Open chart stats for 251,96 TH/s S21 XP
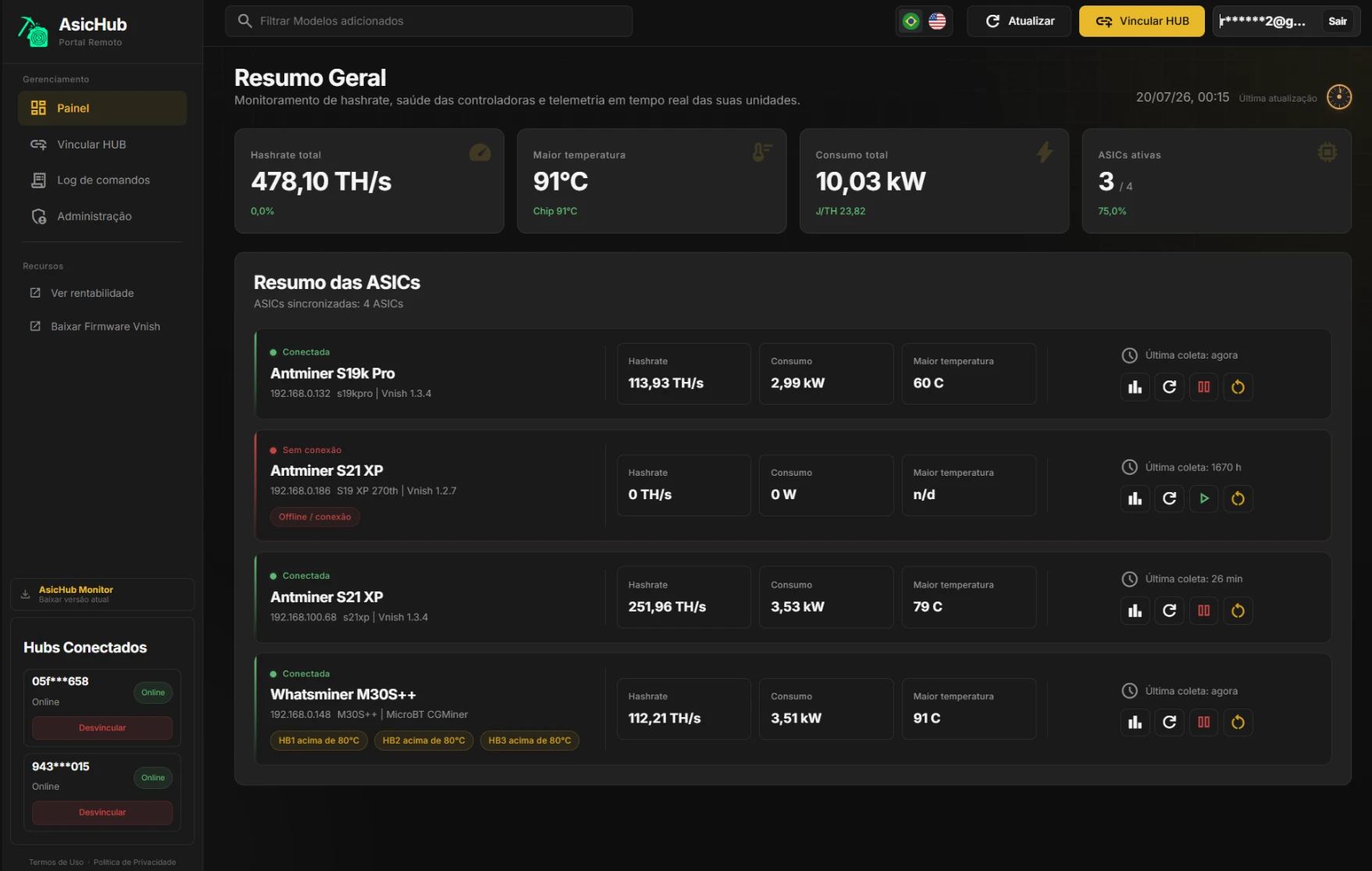Screen dimensions: 1372x871 click(1135, 611)
